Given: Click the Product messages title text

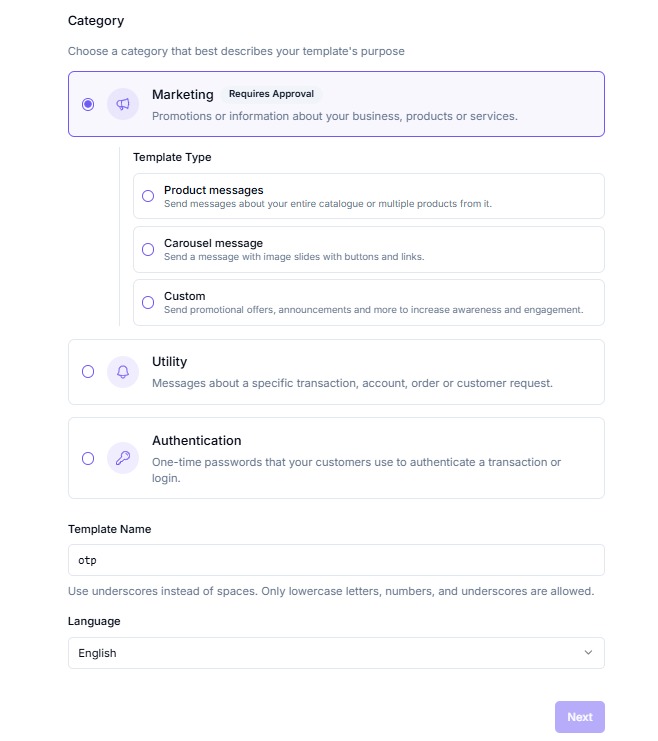Looking at the screenshot, I should point(214,190).
